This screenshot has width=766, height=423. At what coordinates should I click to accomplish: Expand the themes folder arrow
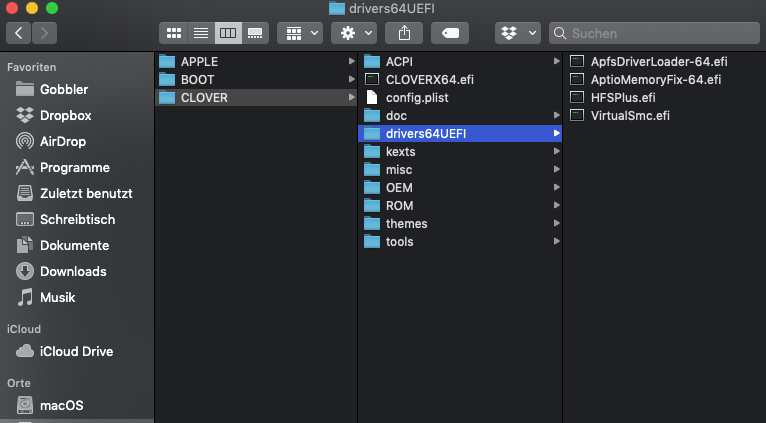tap(556, 223)
